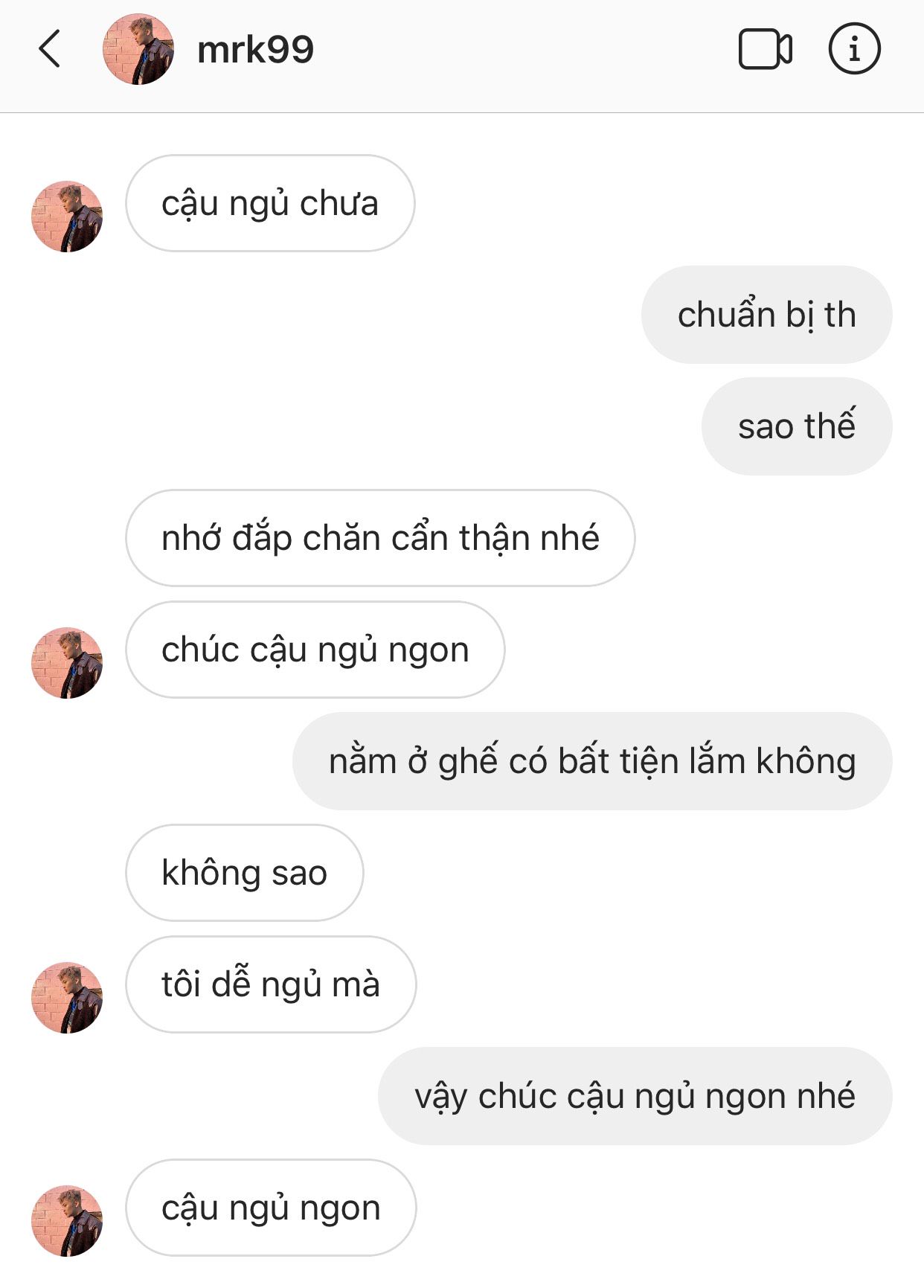Image resolution: width=924 pixels, height=1288 pixels.
Task: Select the "chúc cậu ngủ ngon" bubble
Action: point(315,650)
